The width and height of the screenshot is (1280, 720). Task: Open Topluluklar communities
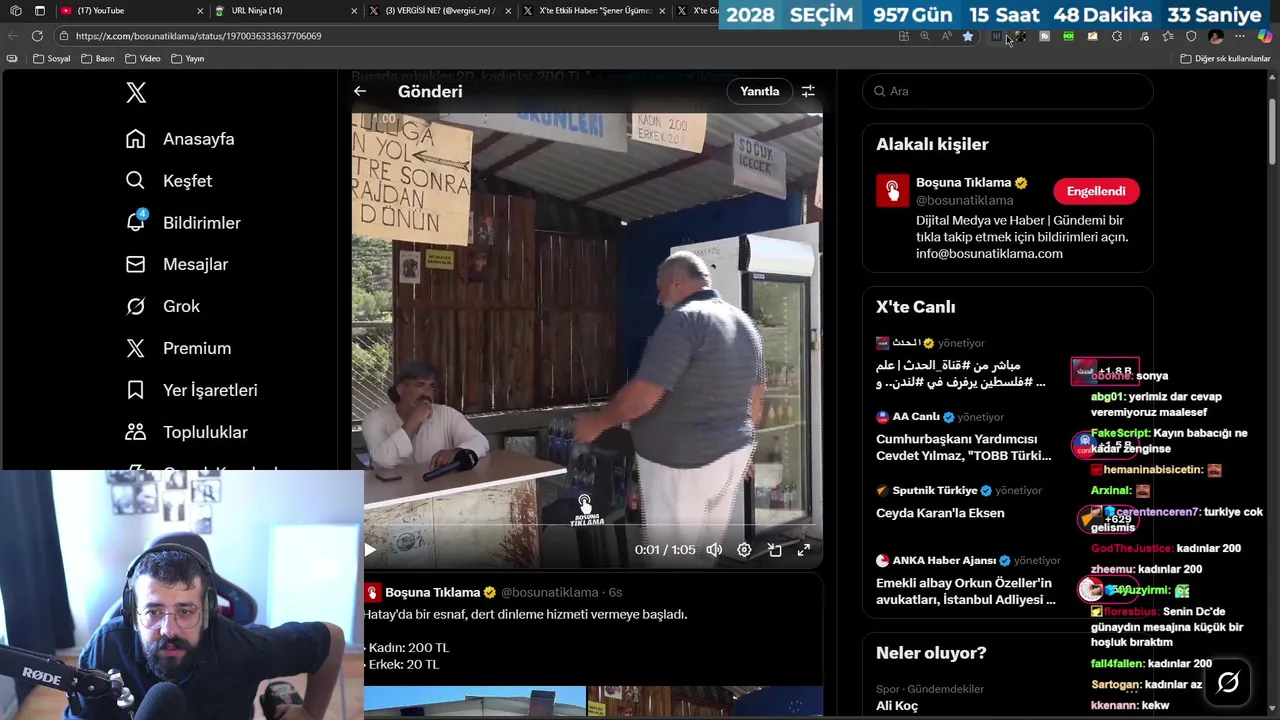click(186, 433)
